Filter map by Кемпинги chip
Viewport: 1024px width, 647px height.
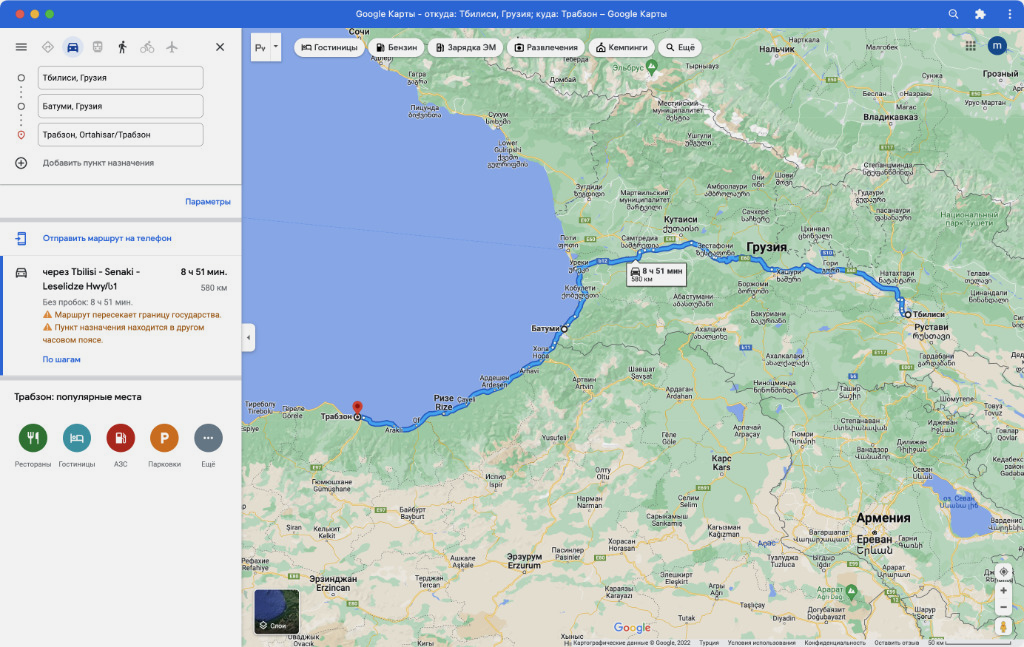point(622,47)
